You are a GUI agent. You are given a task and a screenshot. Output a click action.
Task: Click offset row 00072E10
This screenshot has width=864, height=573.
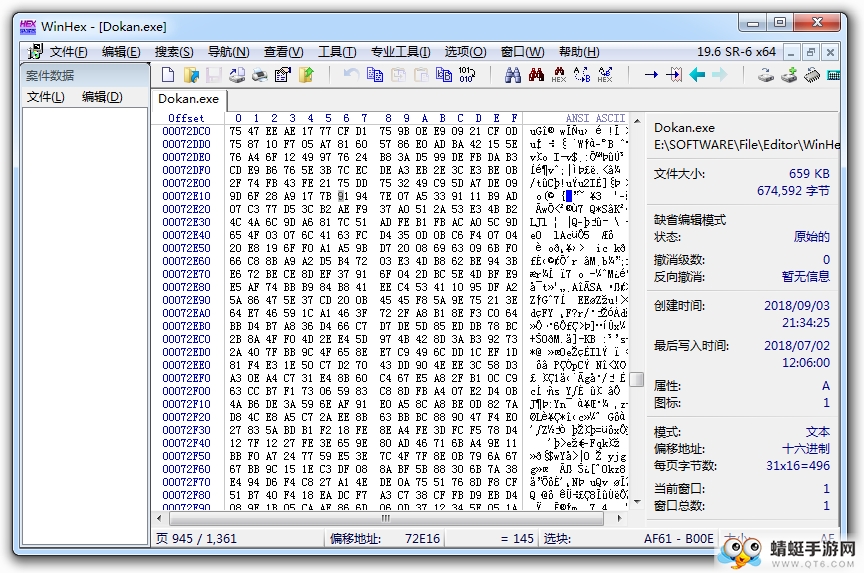pyautogui.click(x=186, y=196)
